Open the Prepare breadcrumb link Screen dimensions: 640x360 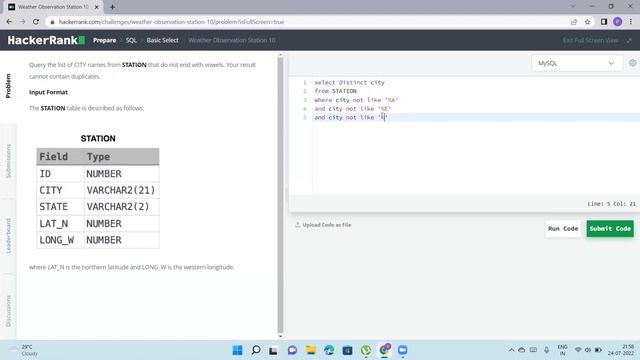(x=104, y=40)
